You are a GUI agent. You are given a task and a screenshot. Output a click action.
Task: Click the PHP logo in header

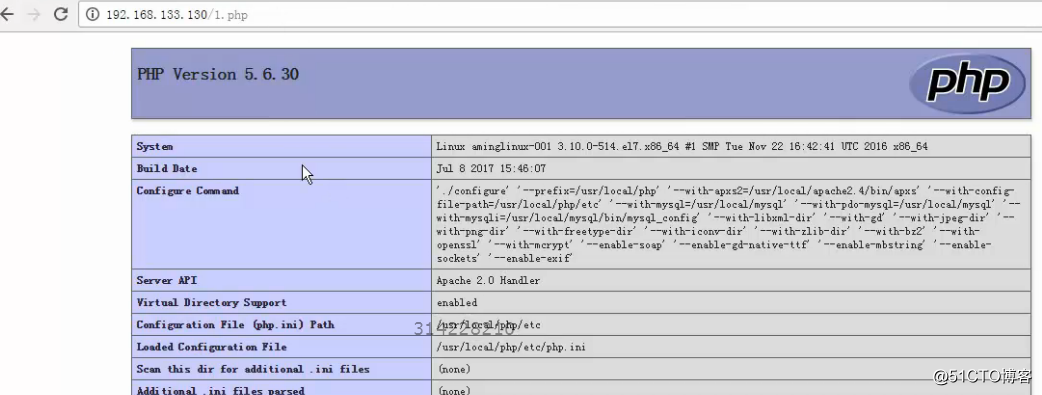967,84
